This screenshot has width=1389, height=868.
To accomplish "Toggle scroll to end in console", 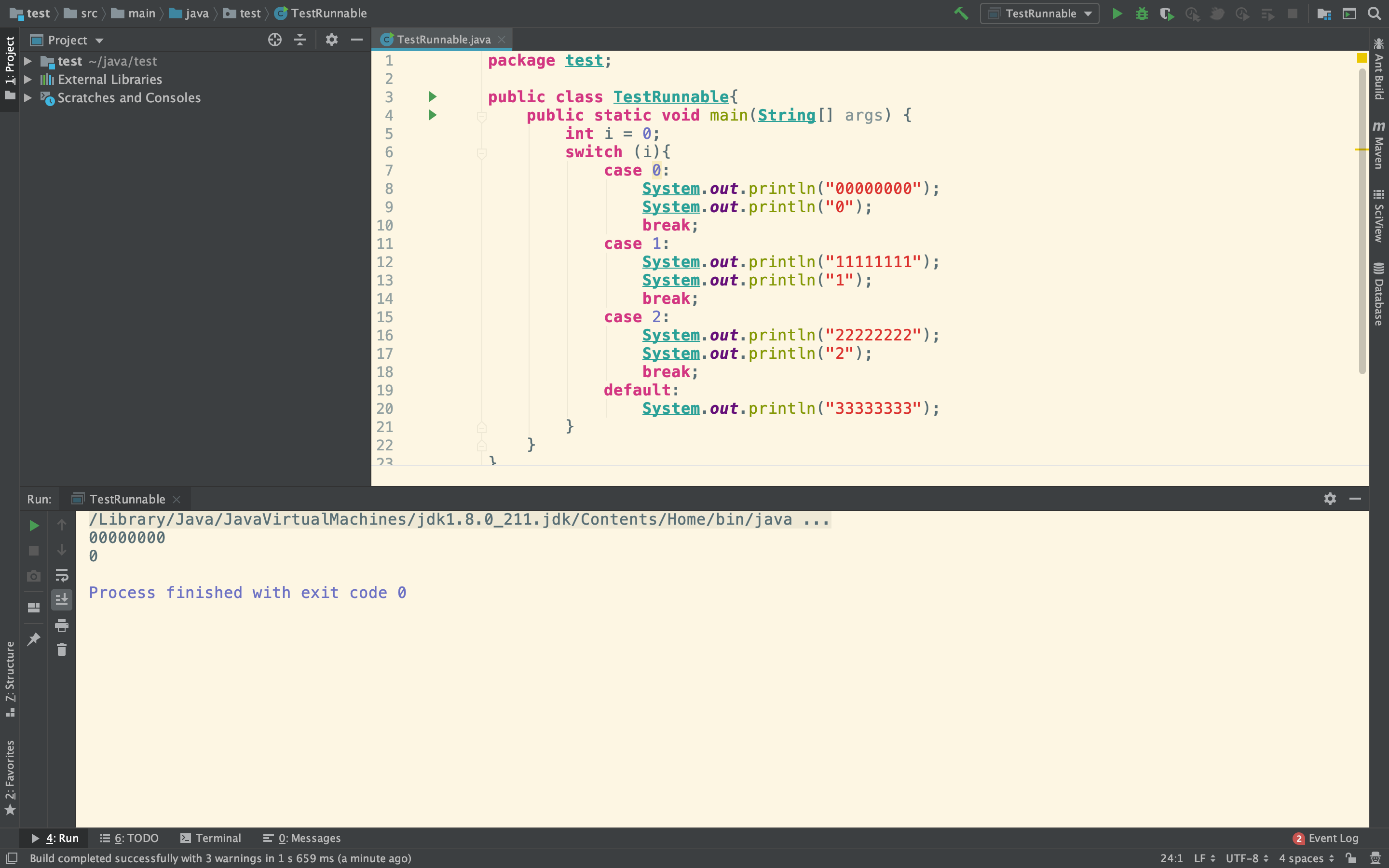I will tap(61, 600).
